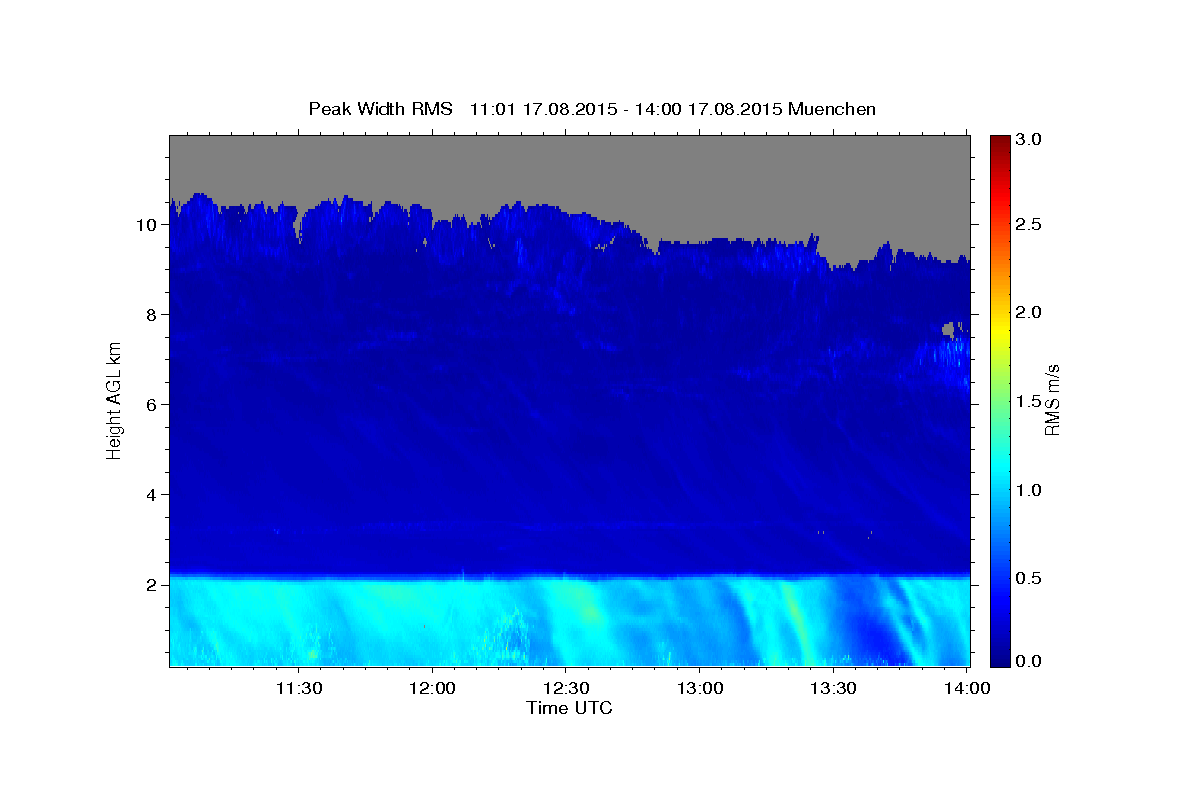Click the 12:00 time tick label
Screen dimensions: 1200x800
(x=432, y=688)
